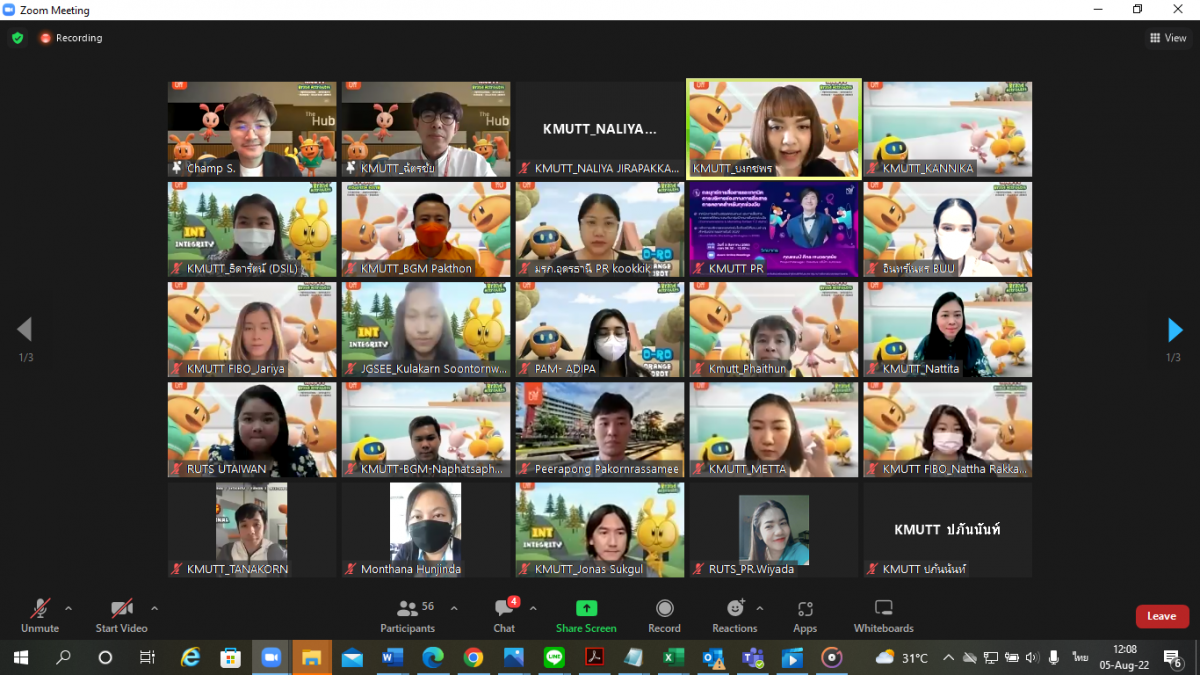The image size is (1200, 675).
Task: Expand the arrow next to Participants
Action: point(454,608)
